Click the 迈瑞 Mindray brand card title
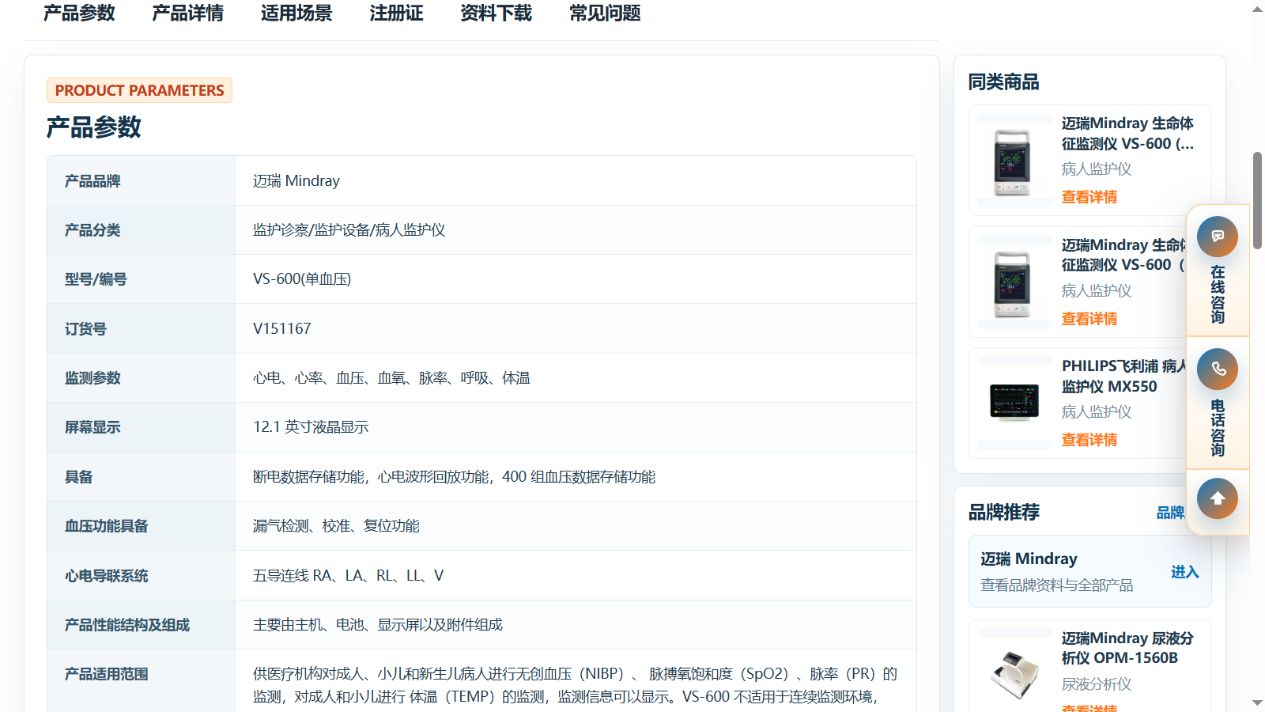1265x712 pixels. tap(1029, 559)
